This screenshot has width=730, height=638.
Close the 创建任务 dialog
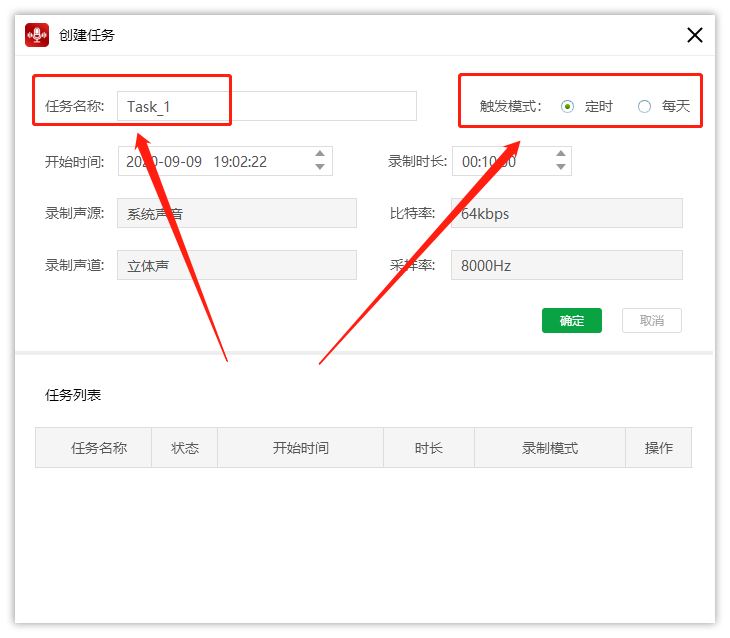pyautogui.click(x=695, y=35)
